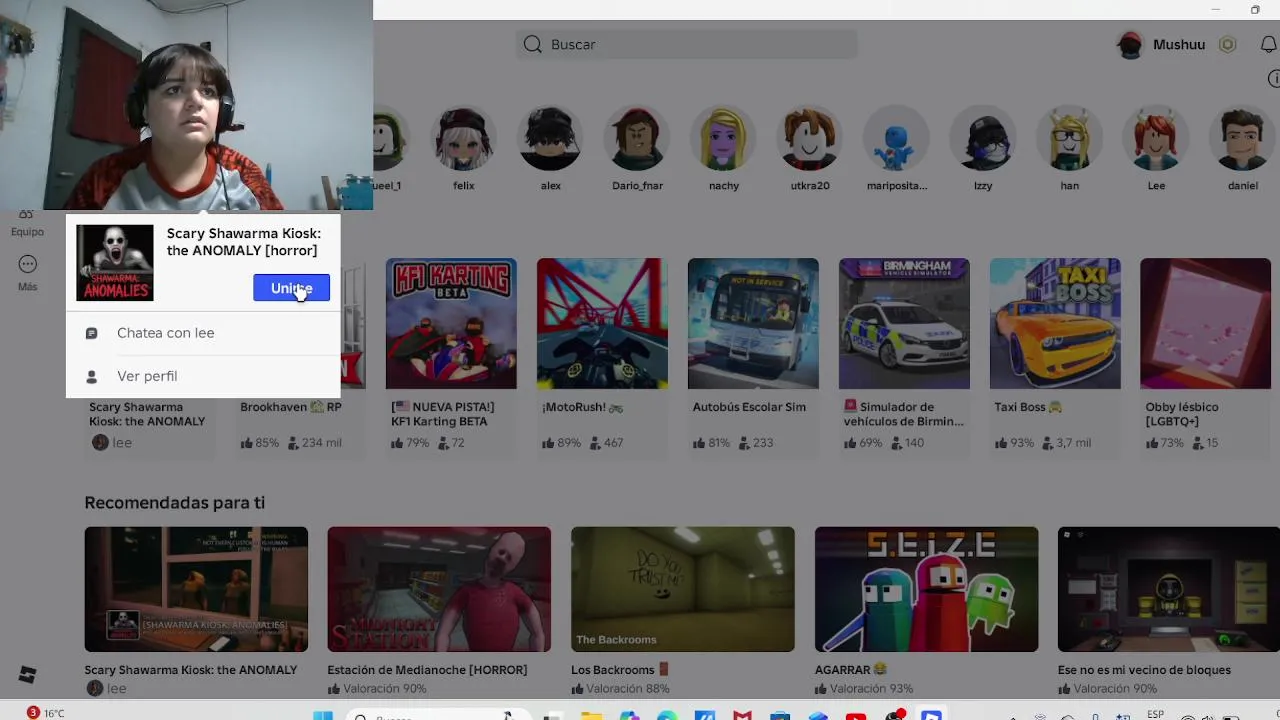Viewport: 1280px width, 720px height.
Task: Click Obby lésbico [LGBTQ+] title
Action: 1182,414
